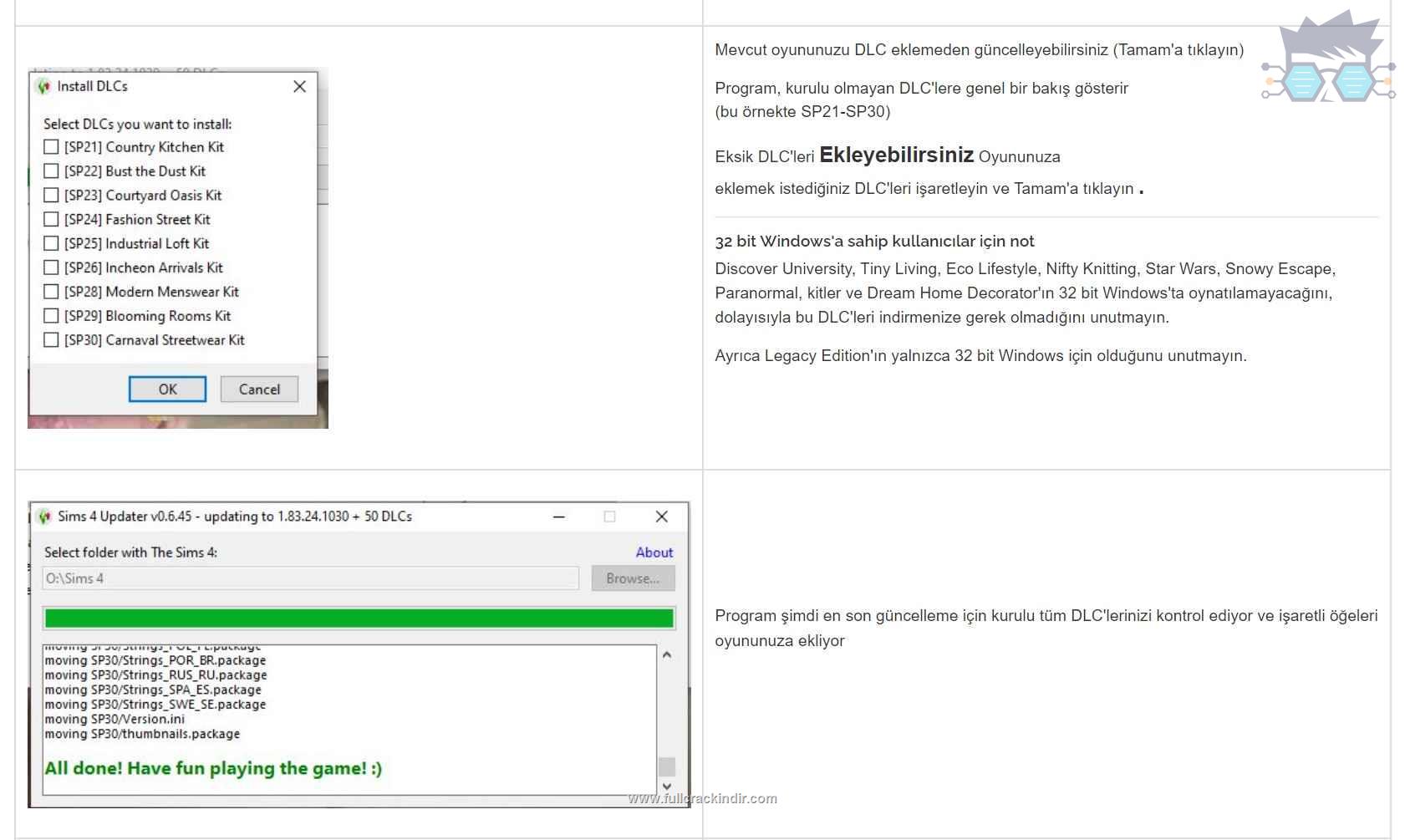Click the site mascot logo with glasses
This screenshot has width=1405, height=840.
[x=1328, y=56]
